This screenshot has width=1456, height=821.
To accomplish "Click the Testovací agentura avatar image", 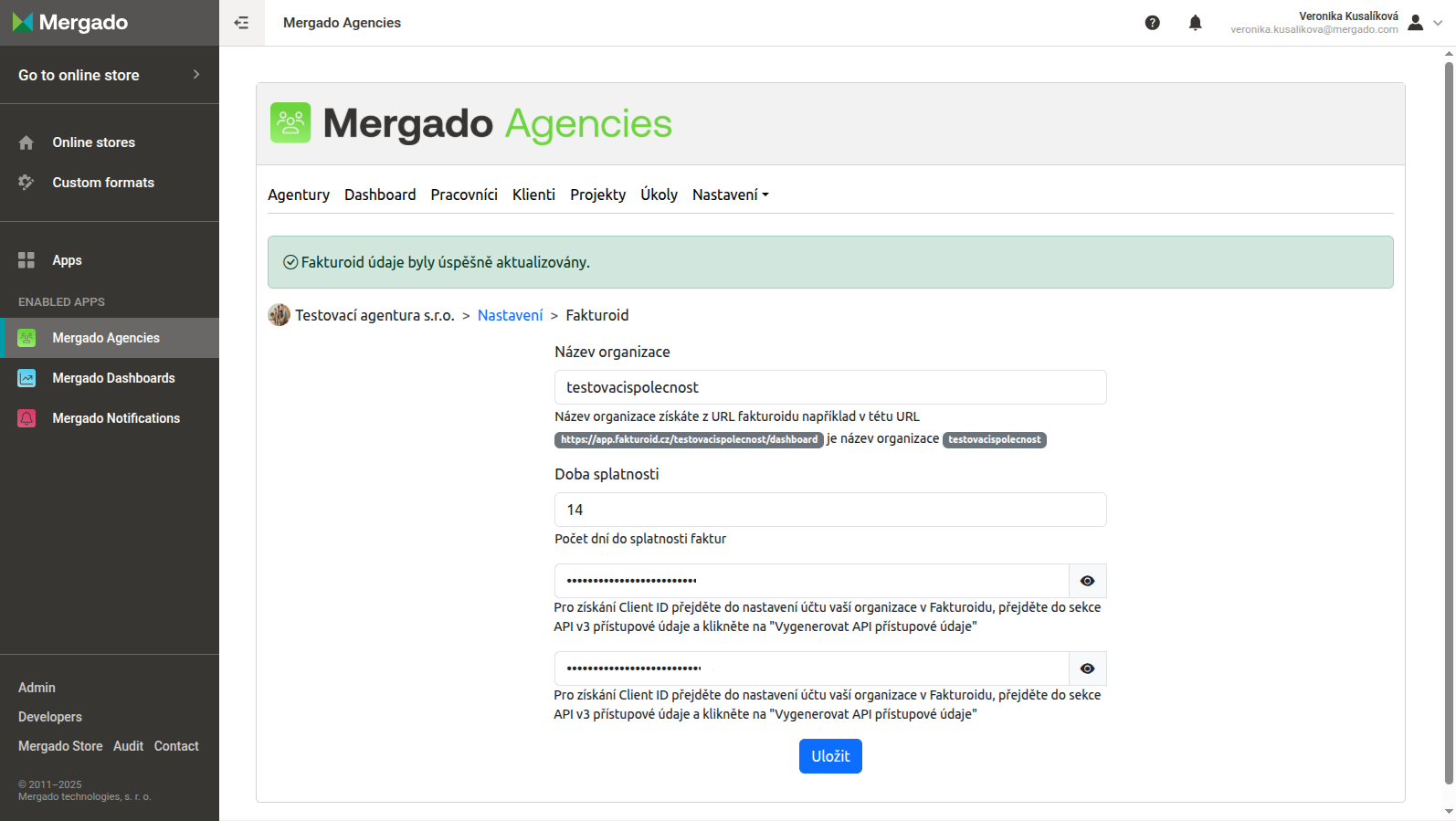I will click(x=279, y=315).
